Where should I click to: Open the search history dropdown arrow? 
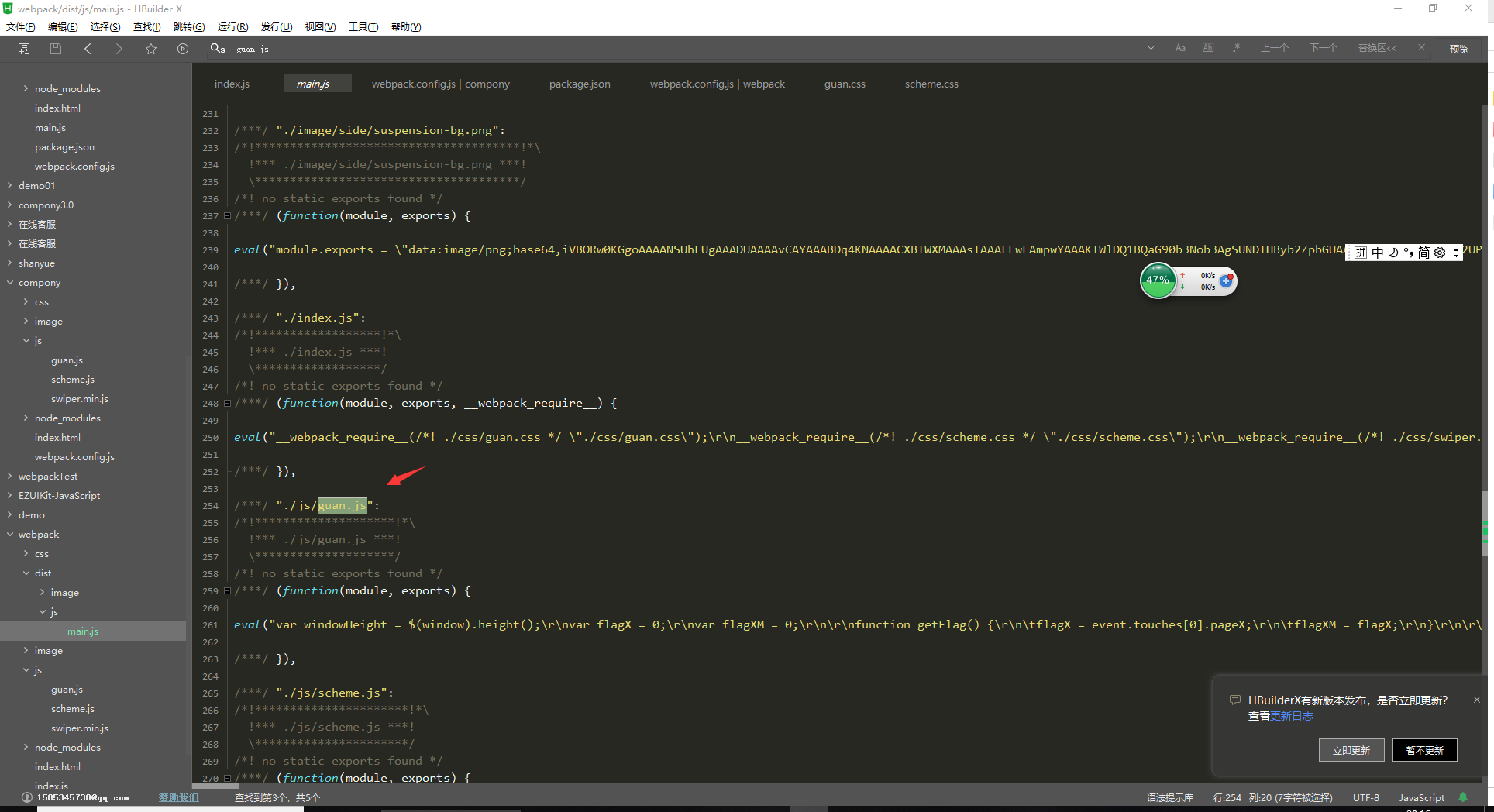coord(1151,48)
